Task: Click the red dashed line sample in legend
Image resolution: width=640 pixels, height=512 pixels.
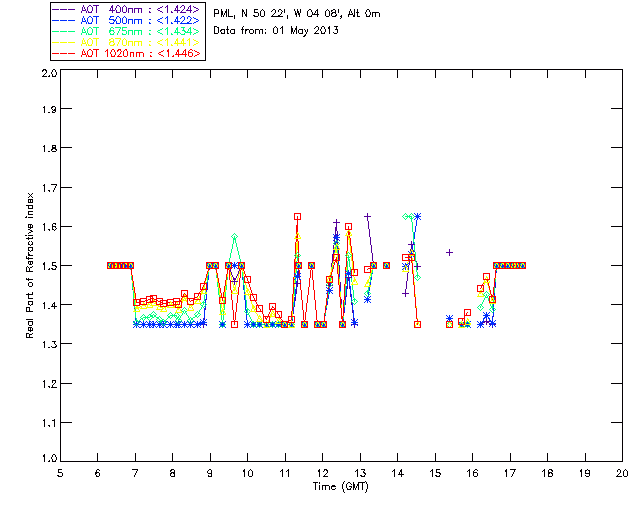Action: pyautogui.click(x=64, y=53)
